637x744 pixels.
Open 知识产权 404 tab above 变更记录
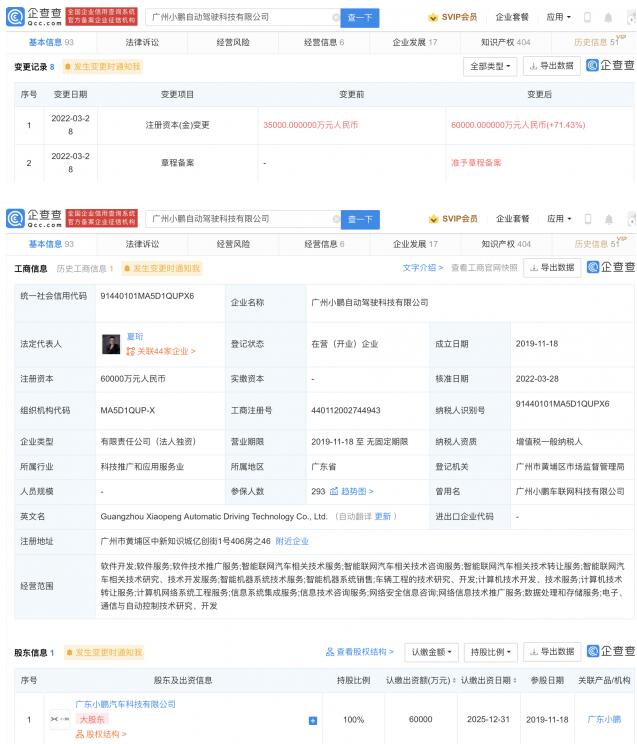505,42
